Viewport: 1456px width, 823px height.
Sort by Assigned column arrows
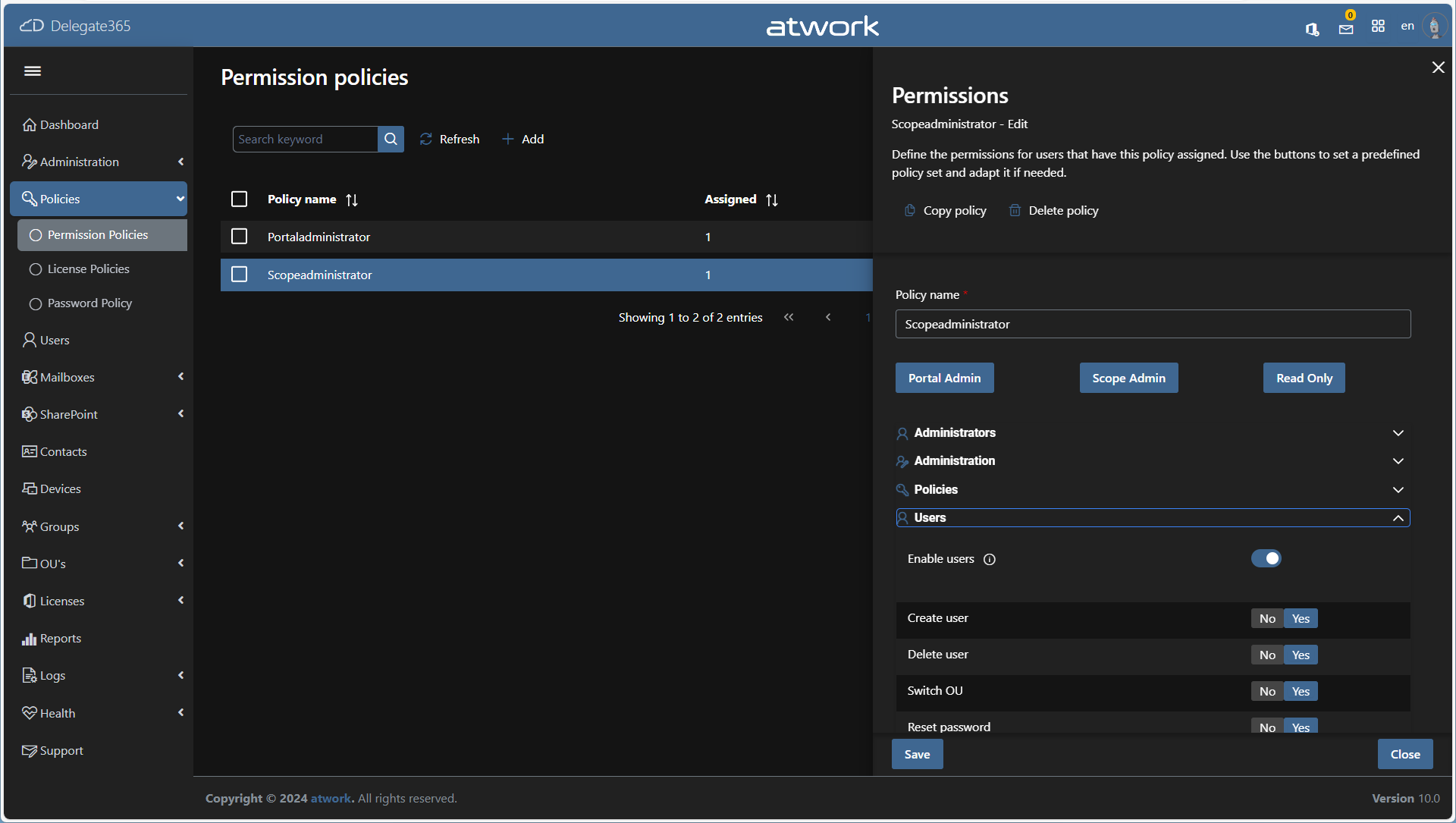click(772, 199)
